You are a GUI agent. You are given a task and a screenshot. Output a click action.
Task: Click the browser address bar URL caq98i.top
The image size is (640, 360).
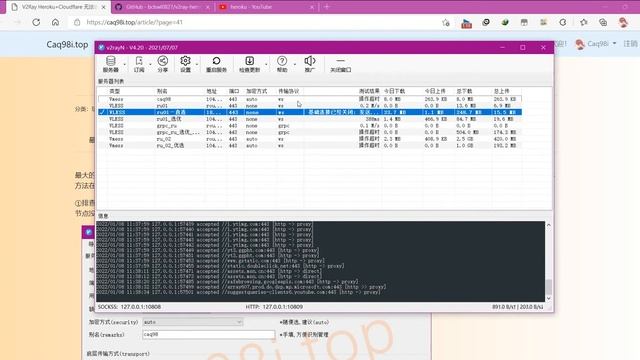tap(134, 22)
